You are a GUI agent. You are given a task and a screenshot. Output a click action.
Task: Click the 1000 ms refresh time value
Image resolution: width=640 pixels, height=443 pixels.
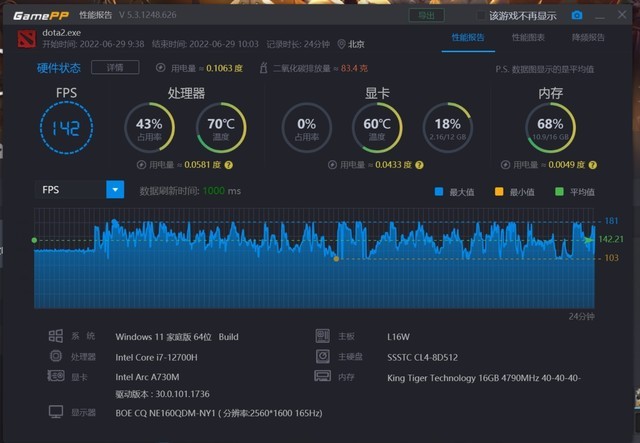tap(222, 191)
